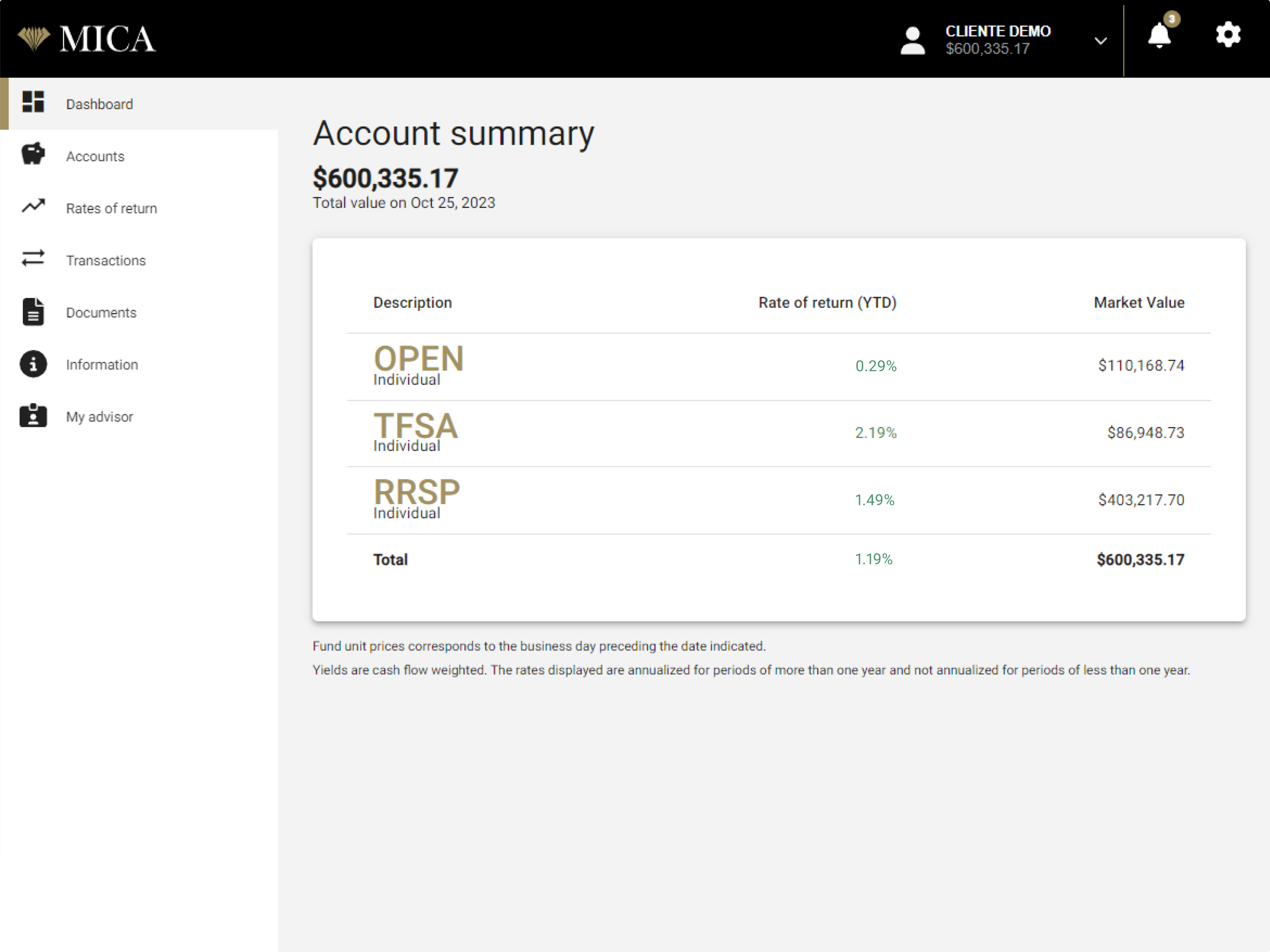Click the Market Value column header
The height and width of the screenshot is (952, 1270).
1139,303
